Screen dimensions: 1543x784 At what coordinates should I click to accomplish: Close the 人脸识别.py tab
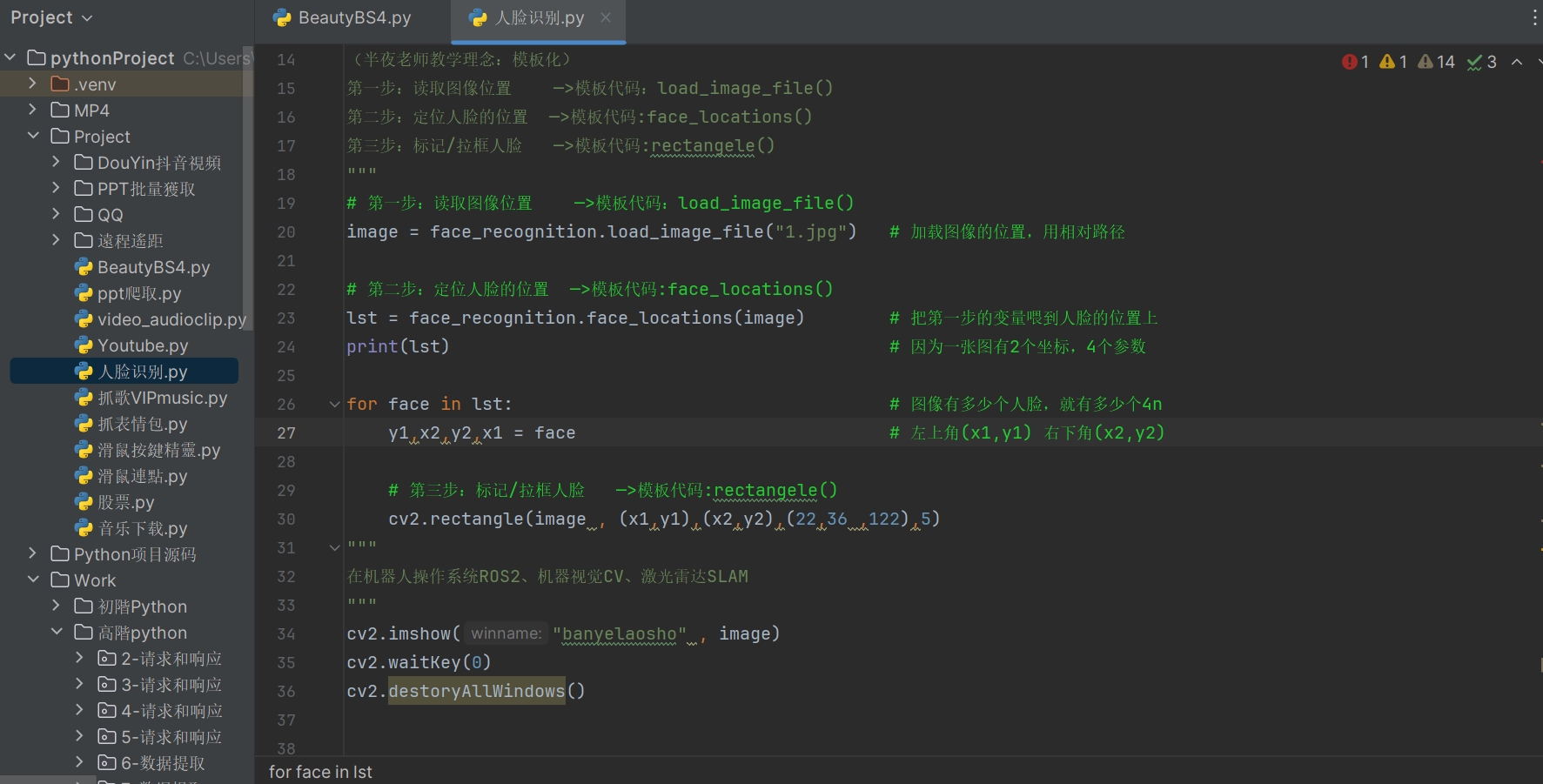[606, 17]
